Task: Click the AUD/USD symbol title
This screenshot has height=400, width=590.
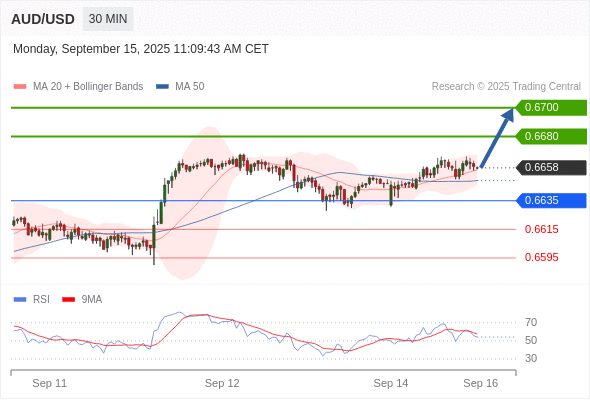Action: [43, 19]
